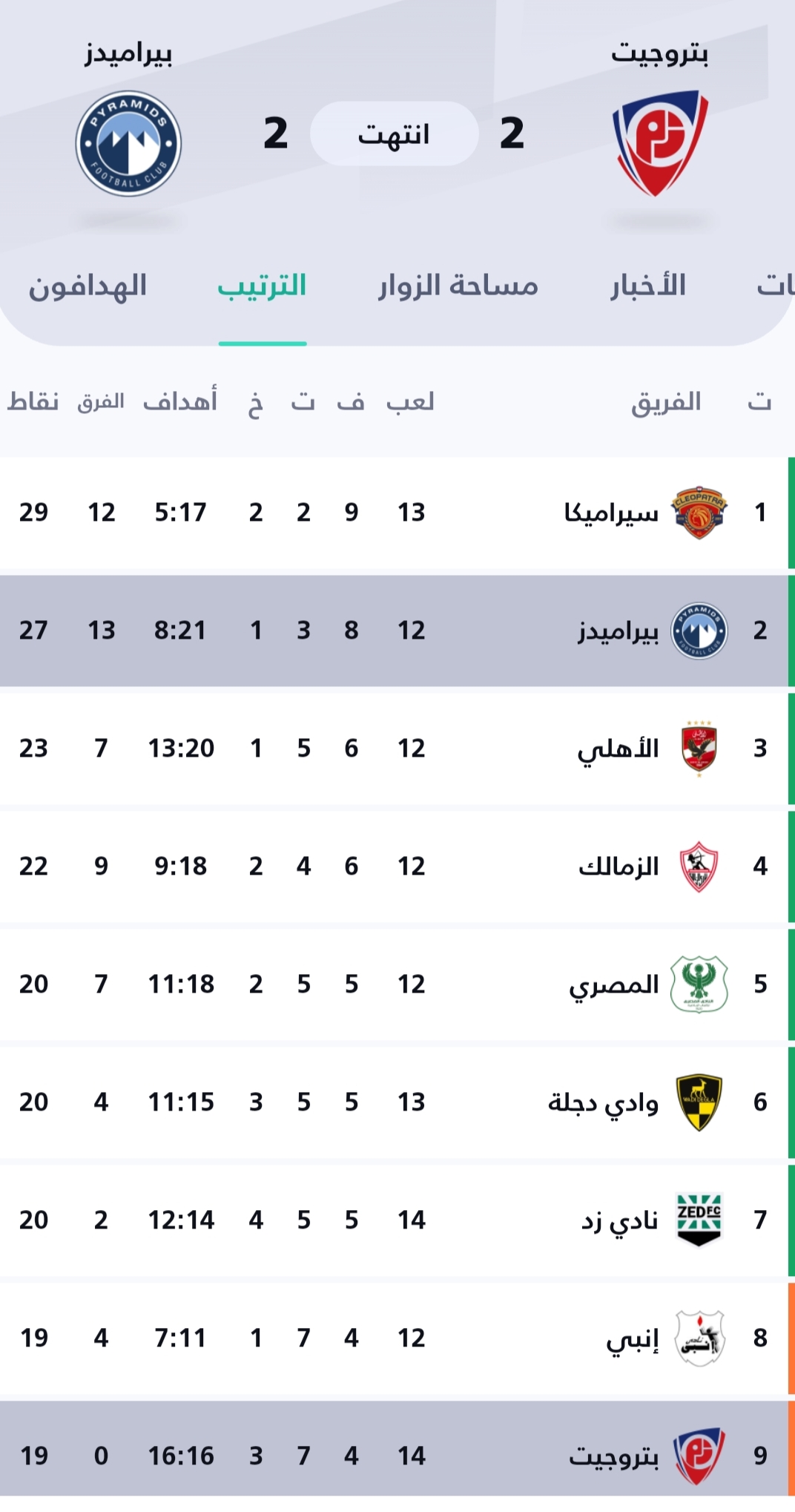Viewport: 795px width, 1512px height.
Task: Tap the بيراميدز name above the crest
Action: point(128,54)
